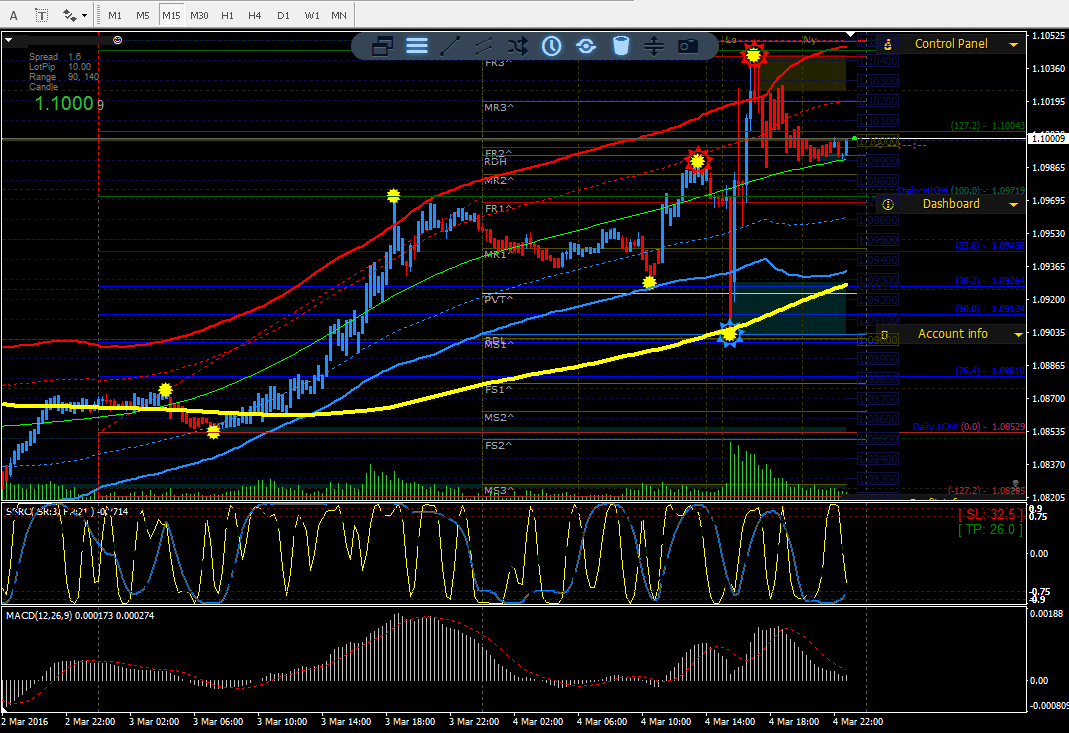Select the text annotation tool A
Image resolution: width=1069 pixels, height=733 pixels.
pyautogui.click(x=14, y=15)
